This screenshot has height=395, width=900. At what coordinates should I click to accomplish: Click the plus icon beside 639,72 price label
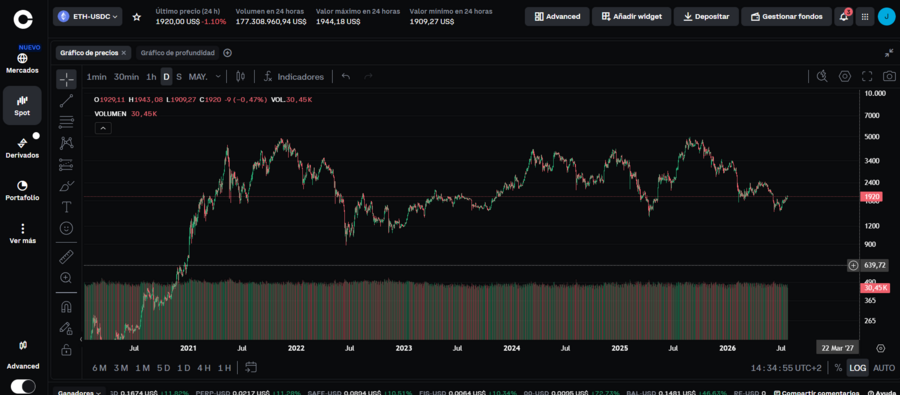click(x=853, y=265)
